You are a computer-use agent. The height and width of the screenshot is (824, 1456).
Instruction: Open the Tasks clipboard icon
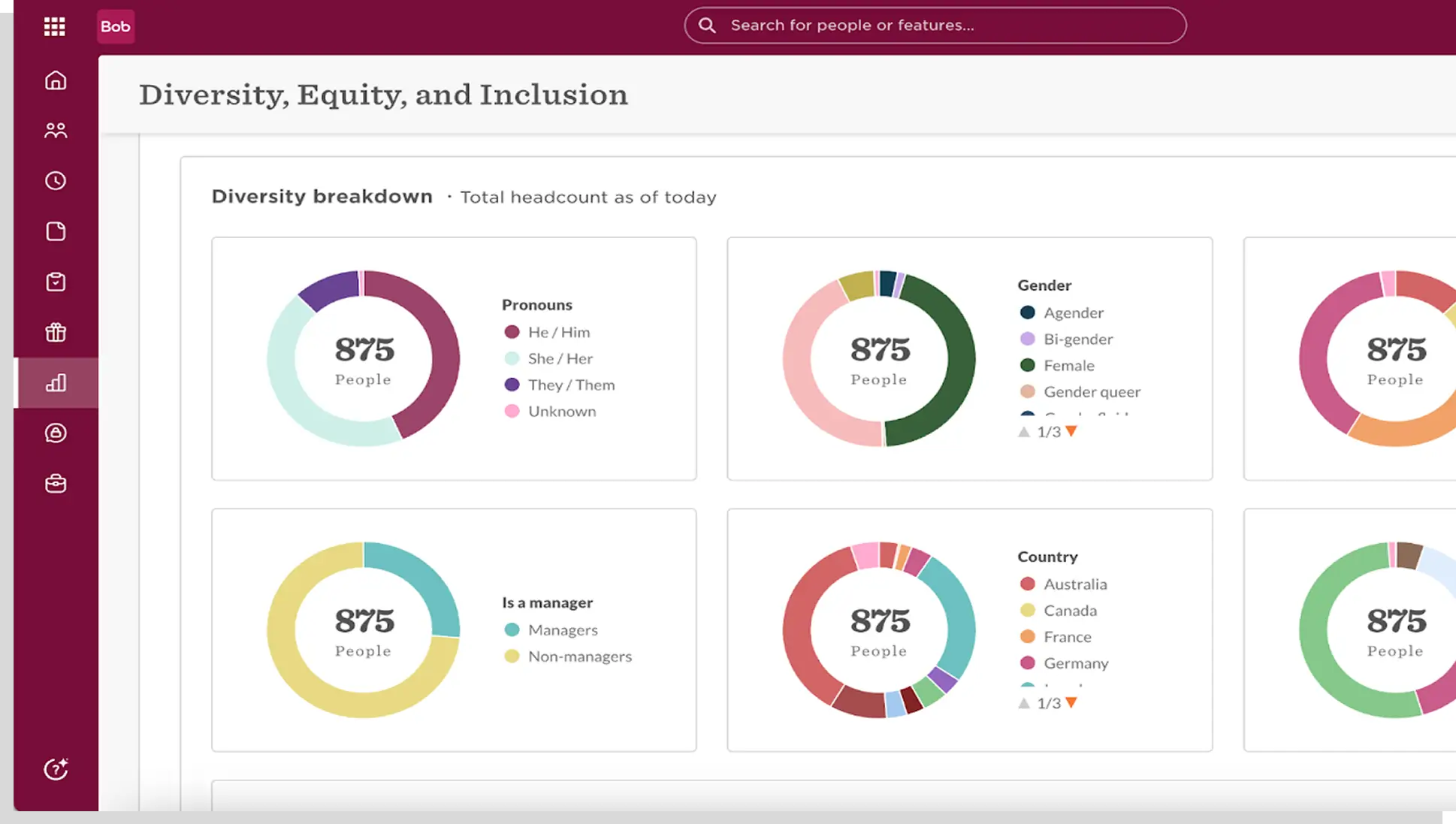tap(56, 282)
